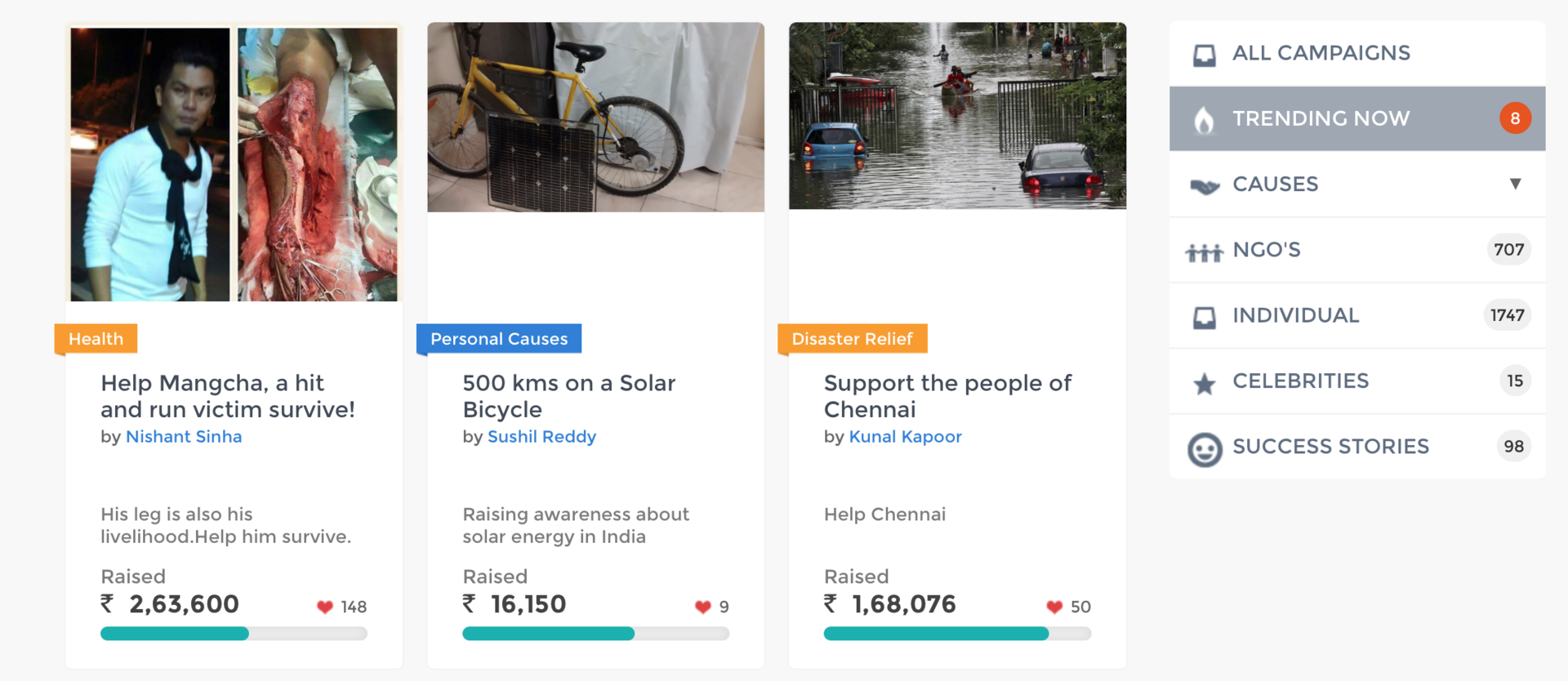Expand the Causes dropdown arrow

point(1515,184)
